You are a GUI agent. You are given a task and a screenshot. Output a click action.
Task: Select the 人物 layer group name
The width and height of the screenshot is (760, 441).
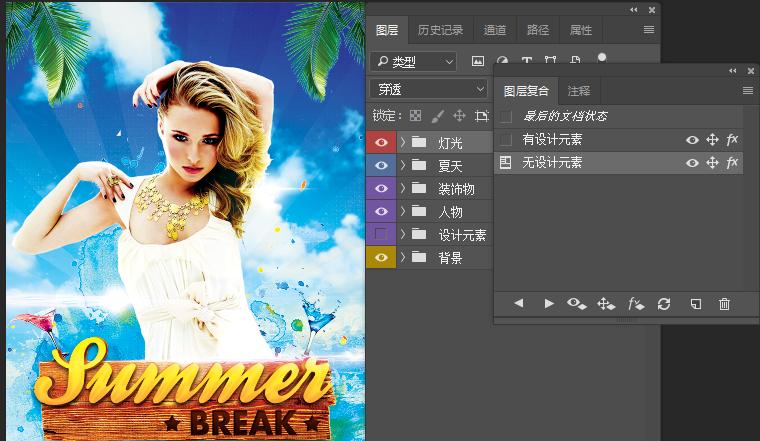pos(450,212)
